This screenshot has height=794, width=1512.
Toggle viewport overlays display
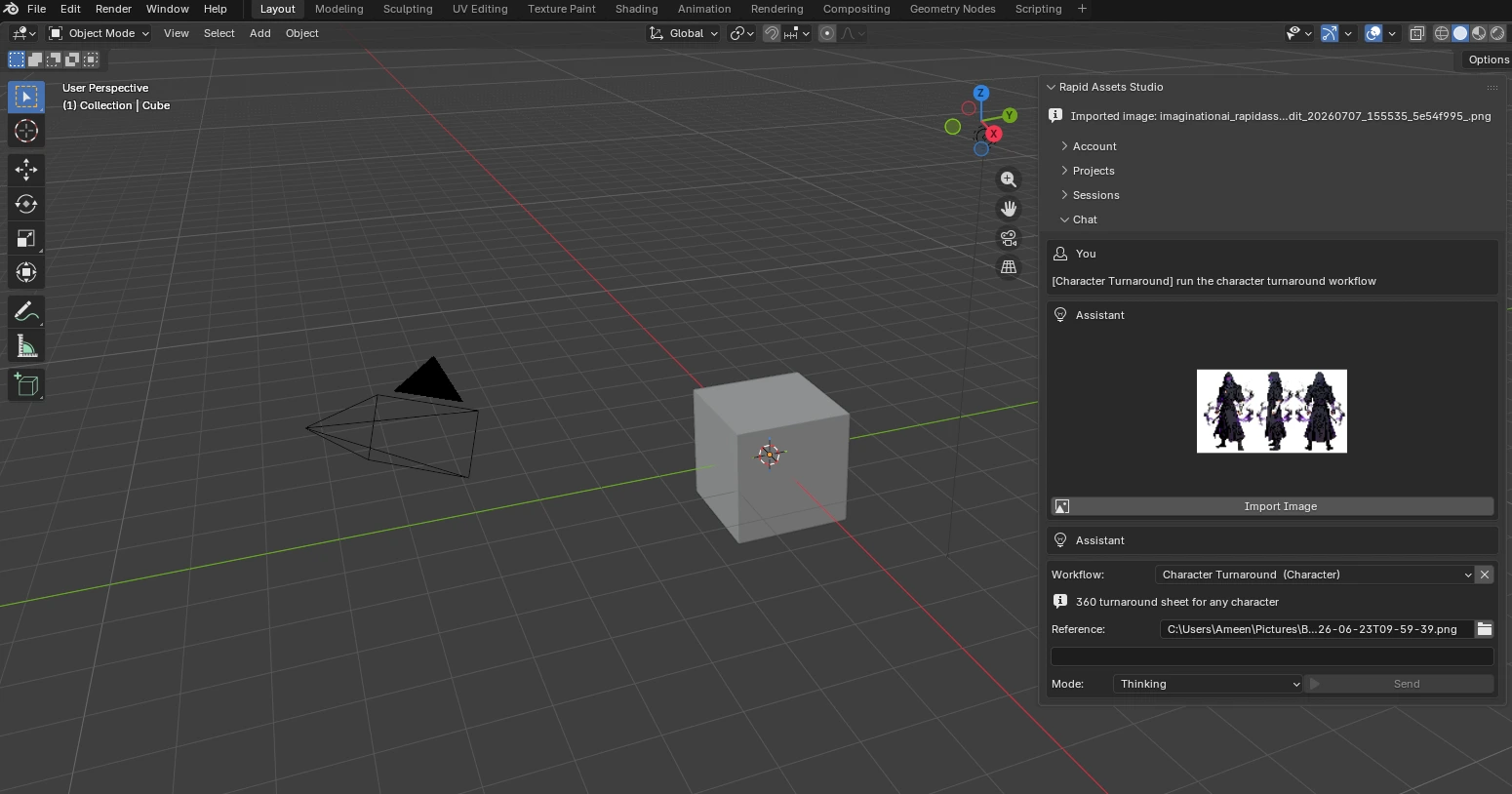1373,33
